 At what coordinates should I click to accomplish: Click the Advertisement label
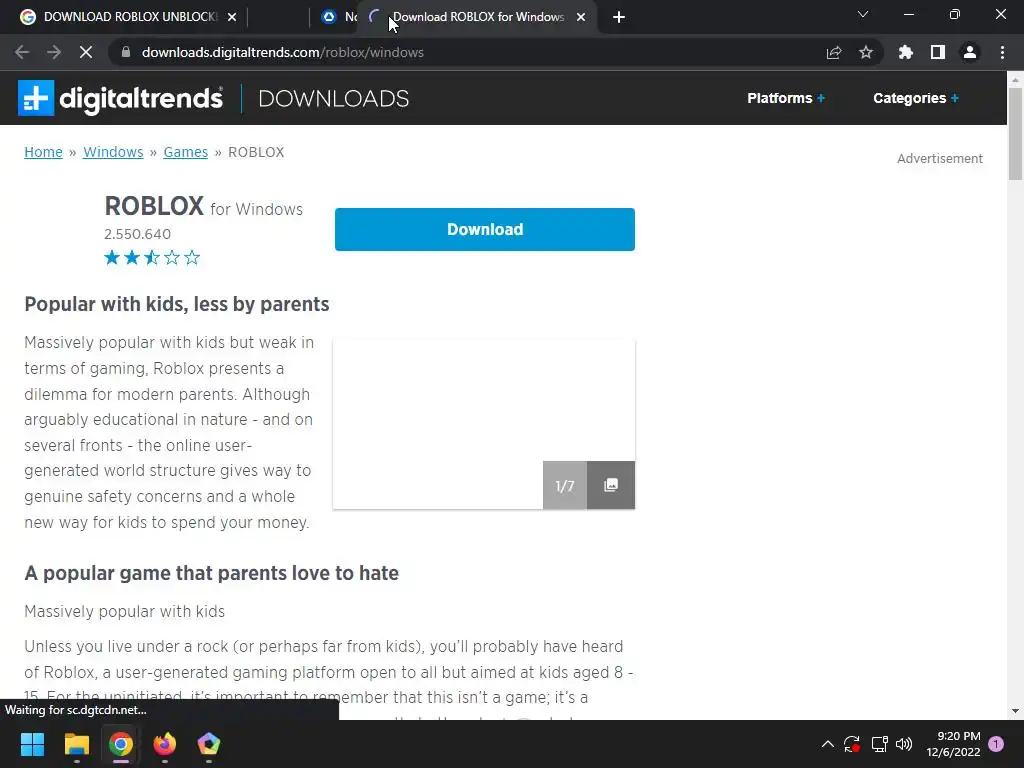[940, 159]
